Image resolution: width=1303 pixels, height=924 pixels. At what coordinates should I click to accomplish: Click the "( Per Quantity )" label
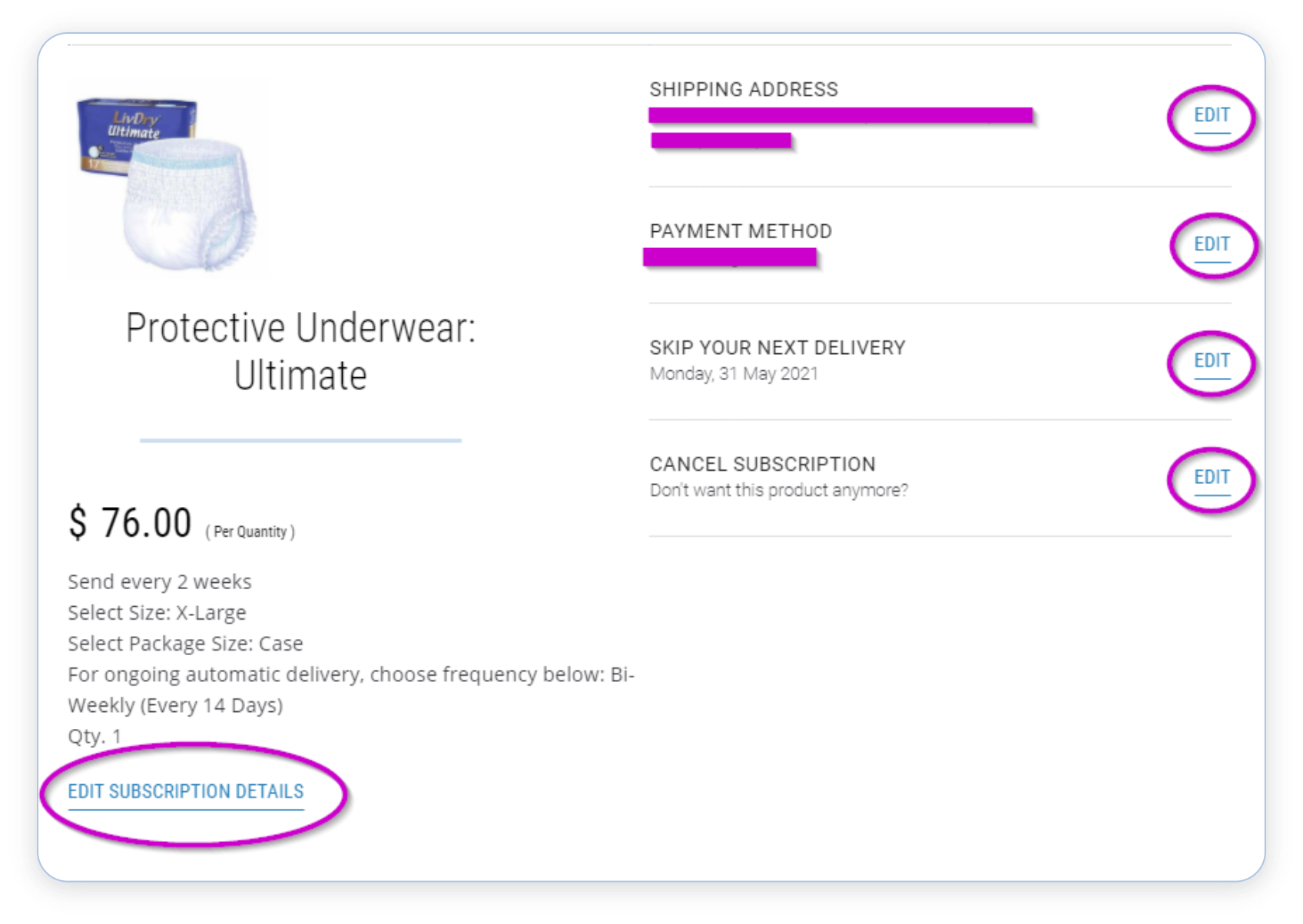pyautogui.click(x=250, y=532)
